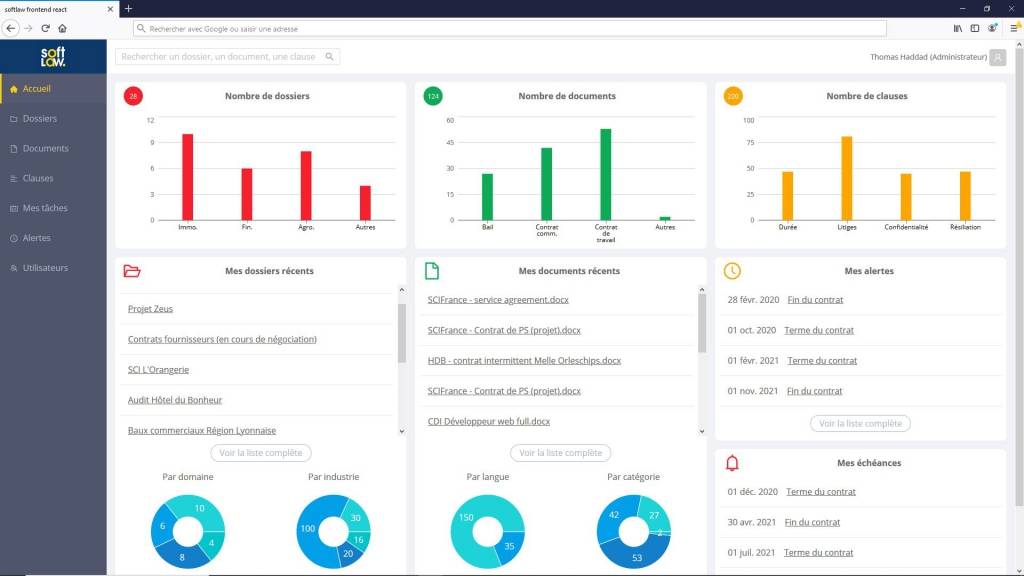Image resolution: width=1024 pixels, height=576 pixels.
Task: Open SCIFrance - service agreement.docx
Action: click(498, 300)
